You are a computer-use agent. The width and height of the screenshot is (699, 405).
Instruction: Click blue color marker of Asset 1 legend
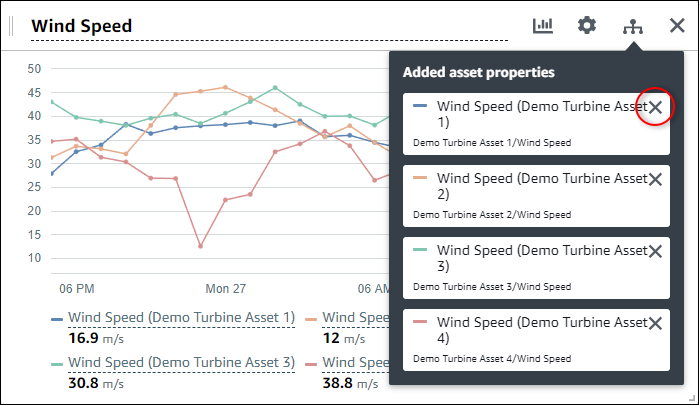(x=57, y=318)
